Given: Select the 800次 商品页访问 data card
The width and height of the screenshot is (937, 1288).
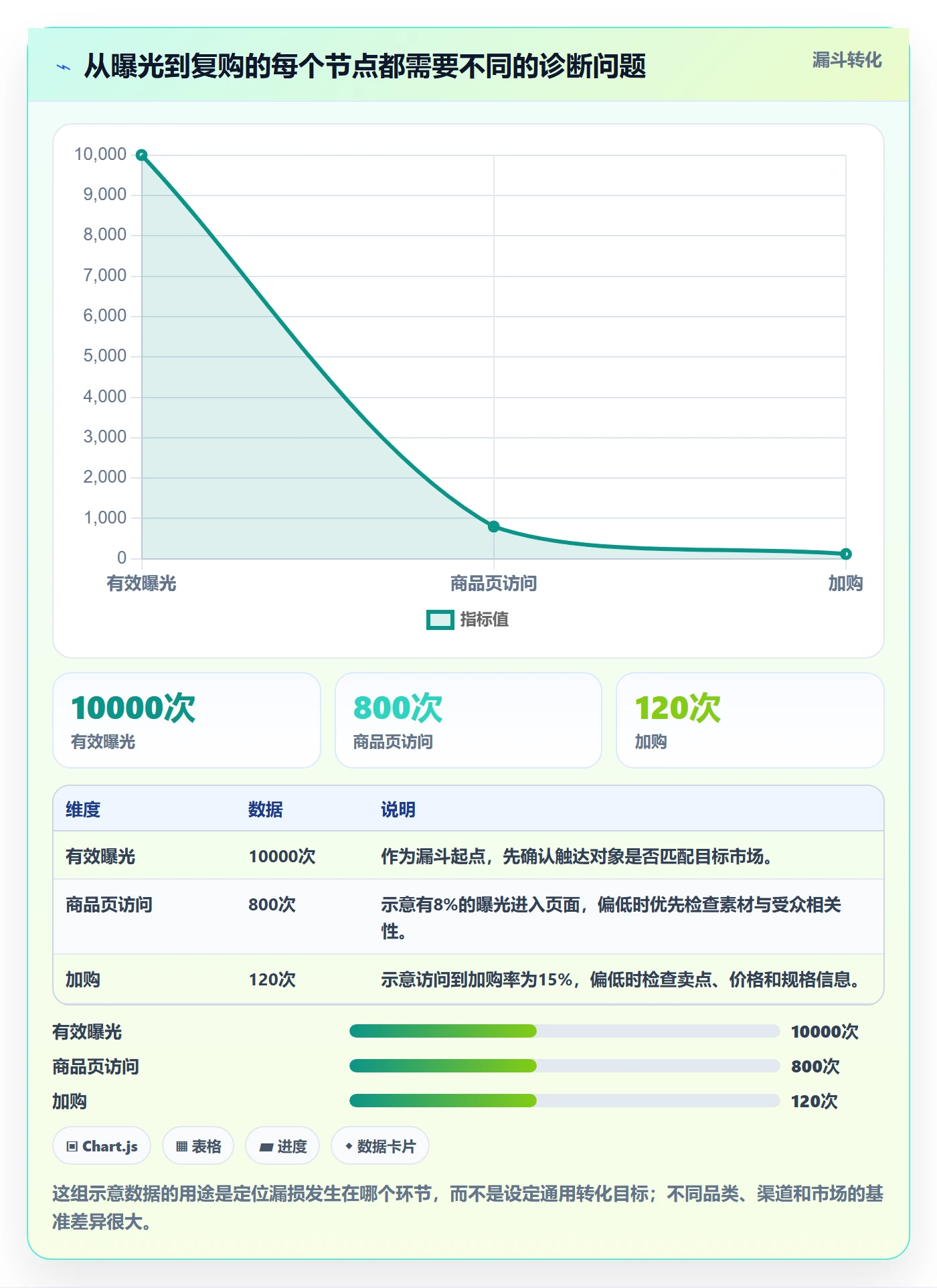Looking at the screenshot, I should click(x=468, y=720).
